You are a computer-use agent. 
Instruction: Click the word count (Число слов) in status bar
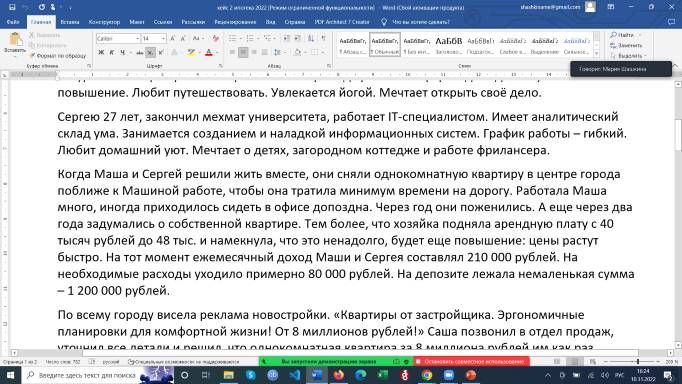63,361
